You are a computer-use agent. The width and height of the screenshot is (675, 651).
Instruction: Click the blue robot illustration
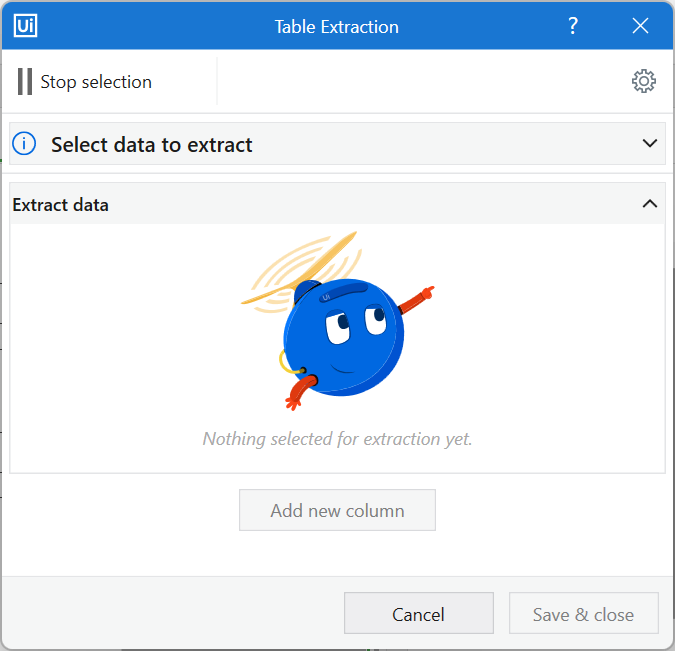click(343, 340)
